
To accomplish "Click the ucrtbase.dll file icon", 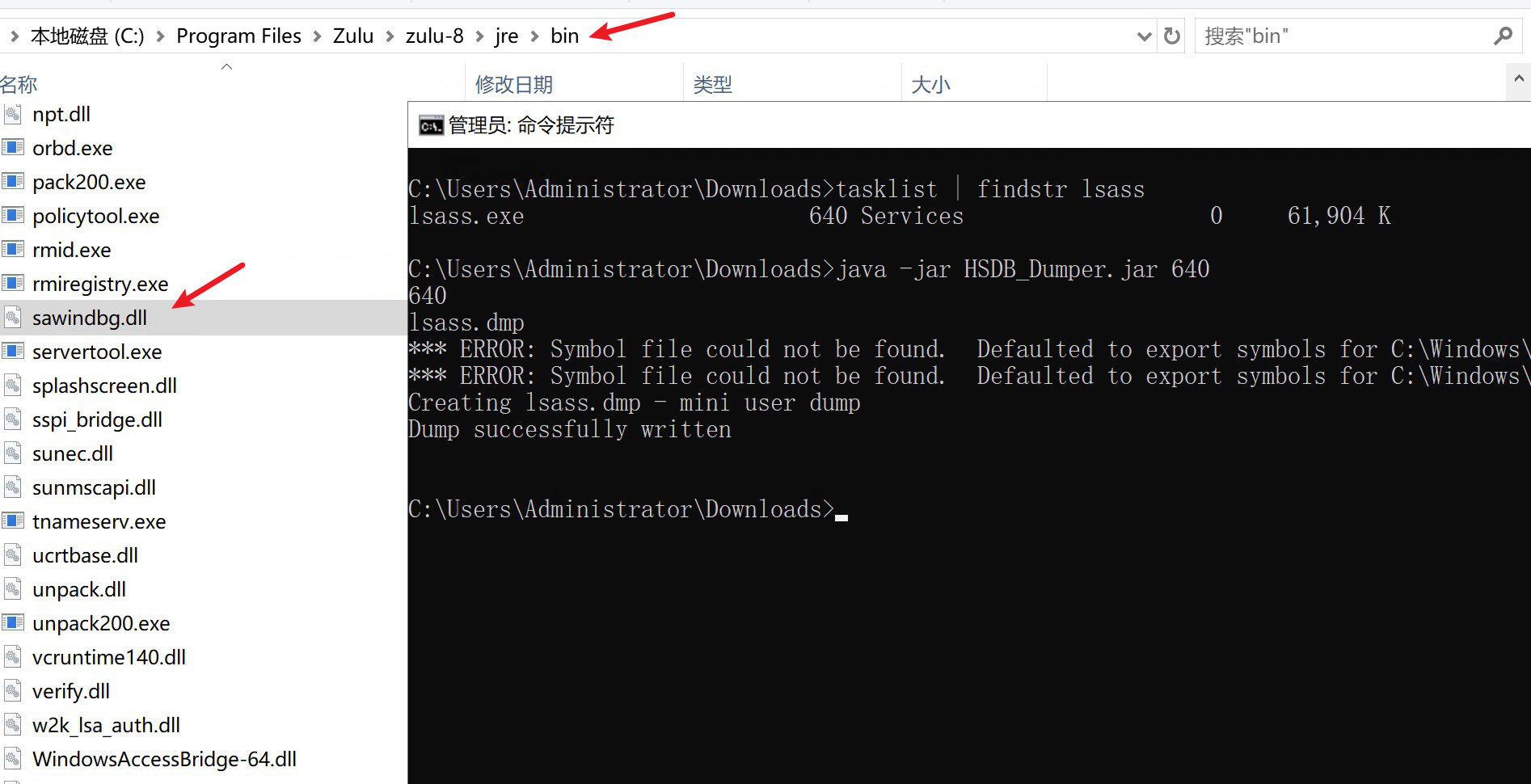I will [x=12, y=555].
